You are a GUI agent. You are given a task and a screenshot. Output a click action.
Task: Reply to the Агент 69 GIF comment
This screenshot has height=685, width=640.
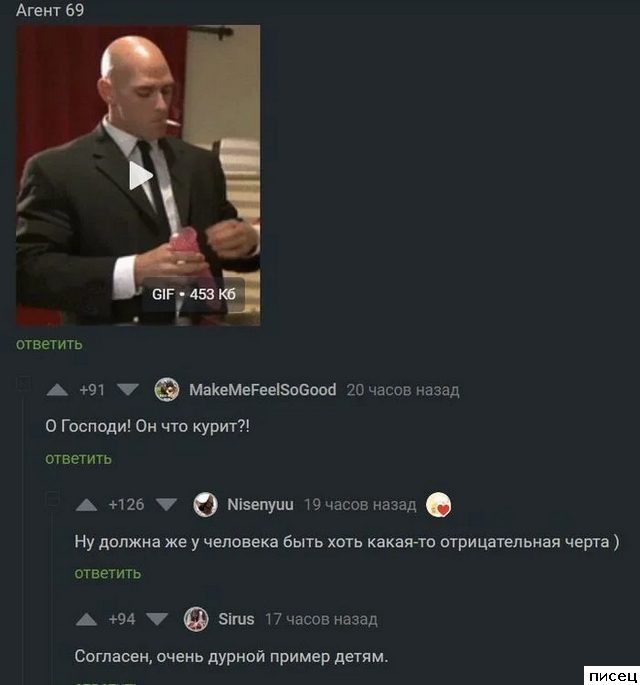click(49, 344)
